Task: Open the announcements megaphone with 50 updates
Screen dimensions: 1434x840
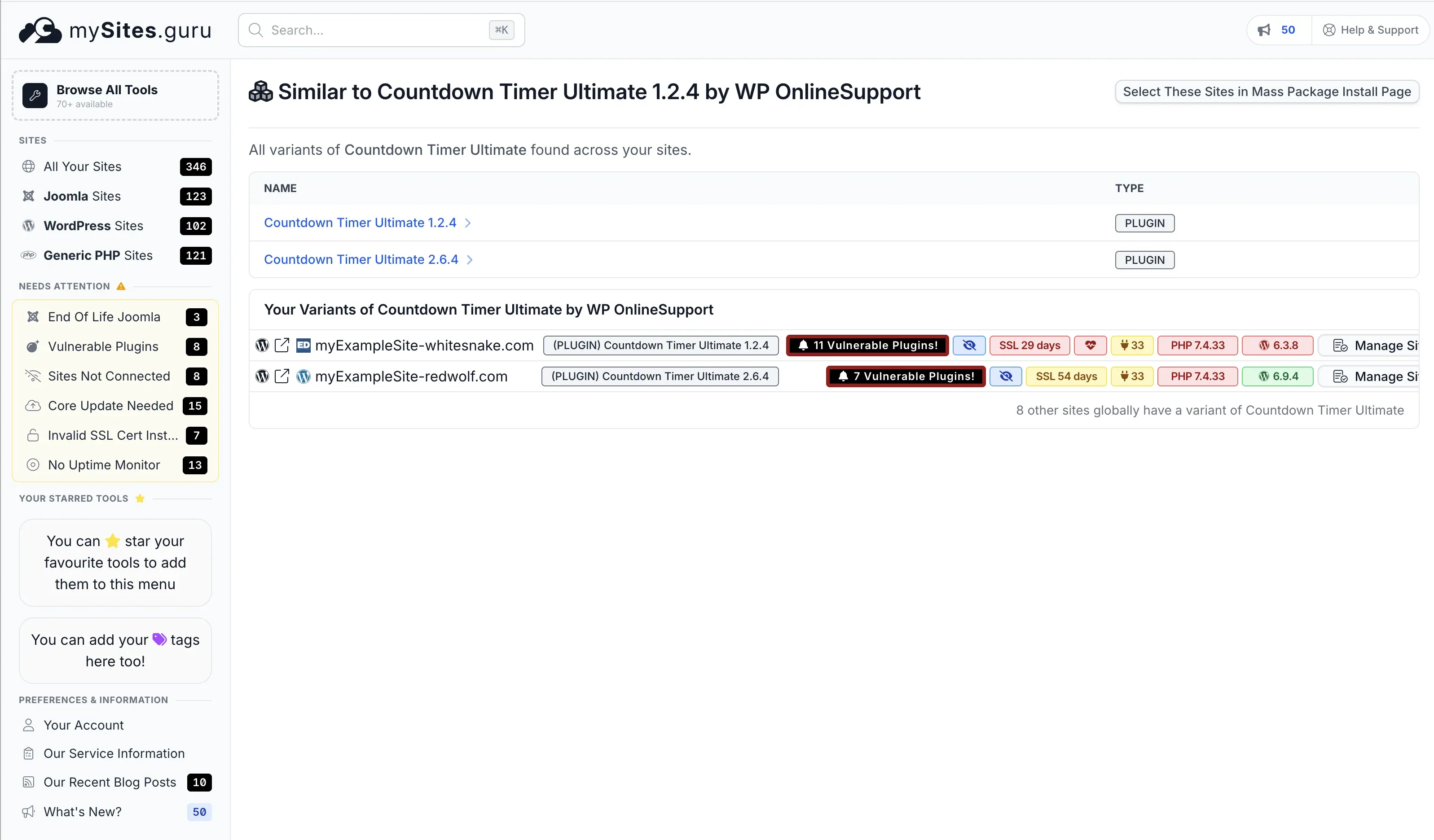Action: 1276,30
